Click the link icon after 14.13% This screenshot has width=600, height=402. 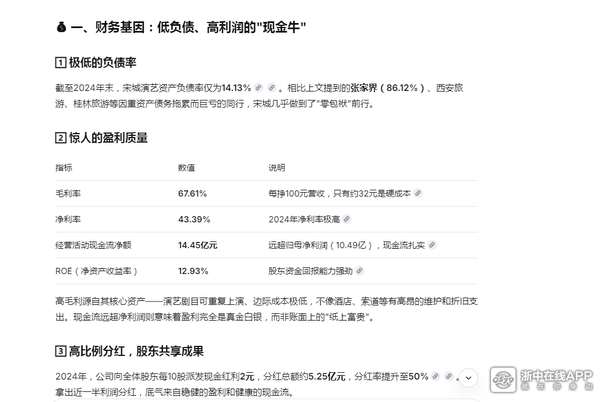[258, 88]
